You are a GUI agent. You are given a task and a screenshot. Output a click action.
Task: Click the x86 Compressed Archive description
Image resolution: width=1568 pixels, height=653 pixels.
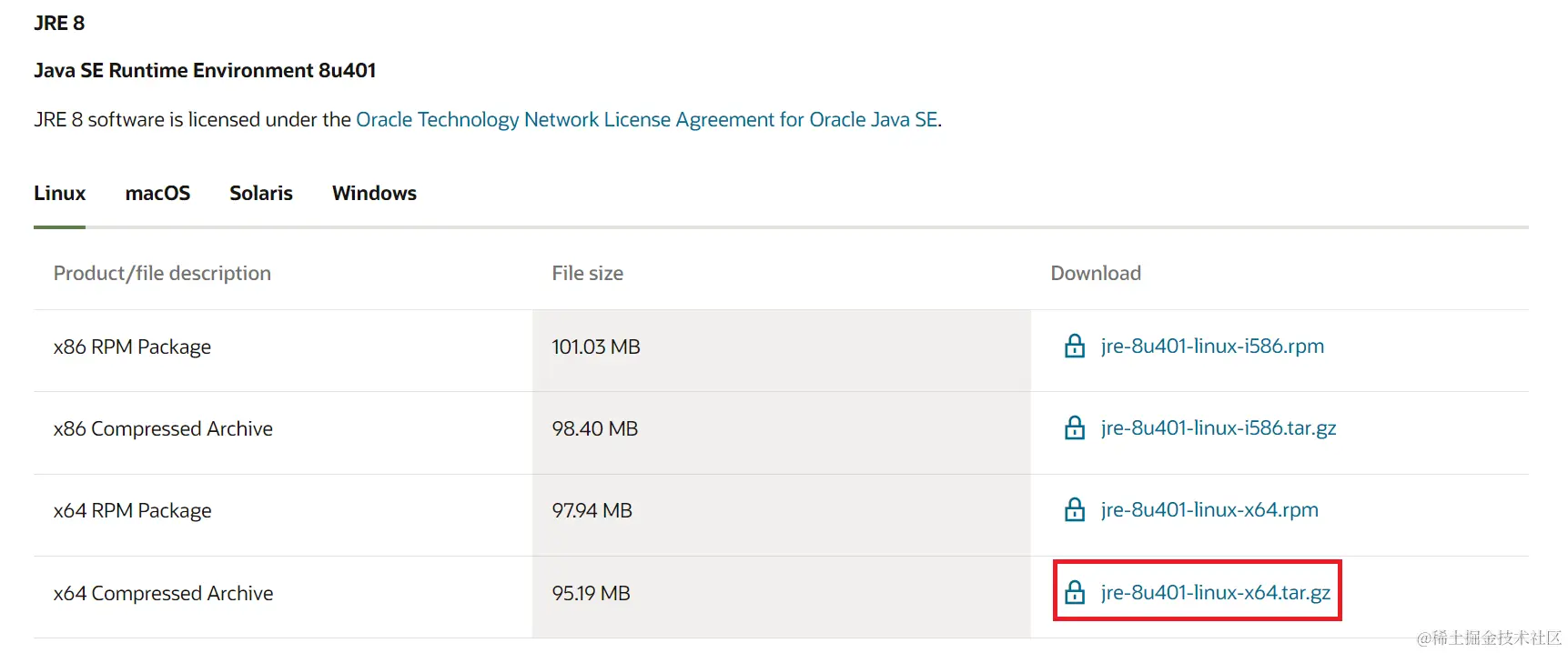[163, 428]
